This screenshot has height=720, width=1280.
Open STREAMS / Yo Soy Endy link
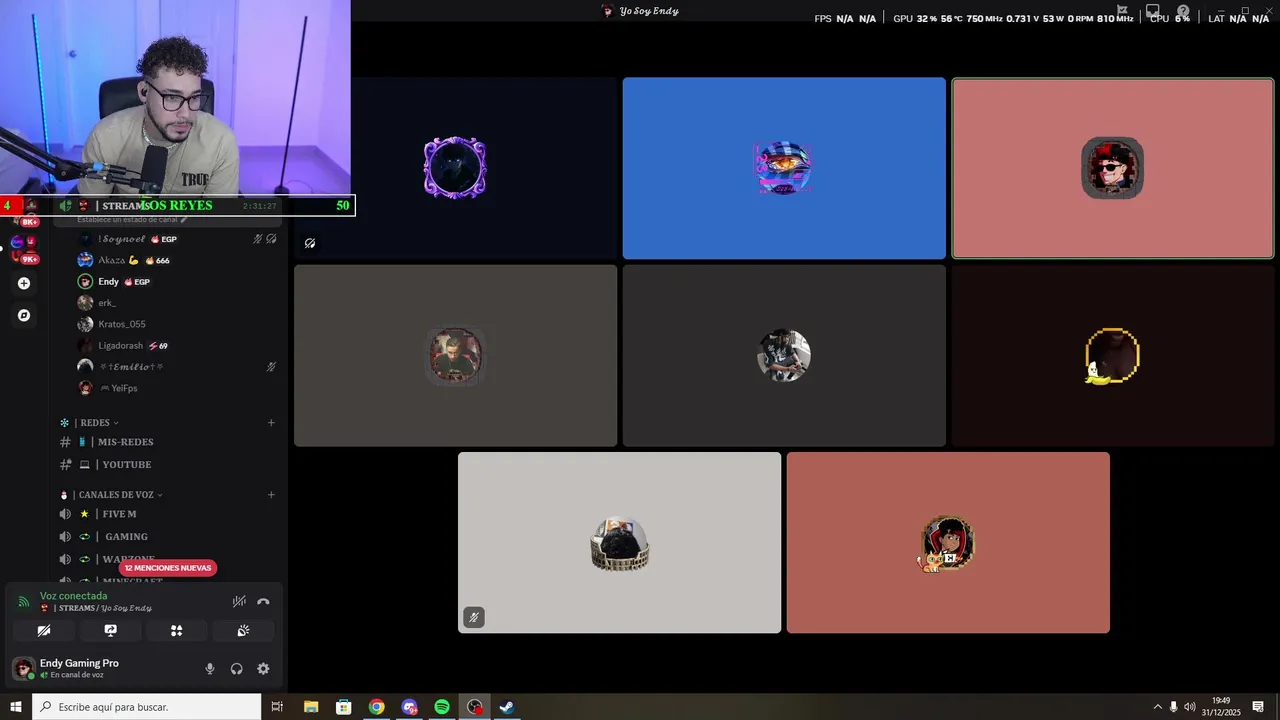96,608
